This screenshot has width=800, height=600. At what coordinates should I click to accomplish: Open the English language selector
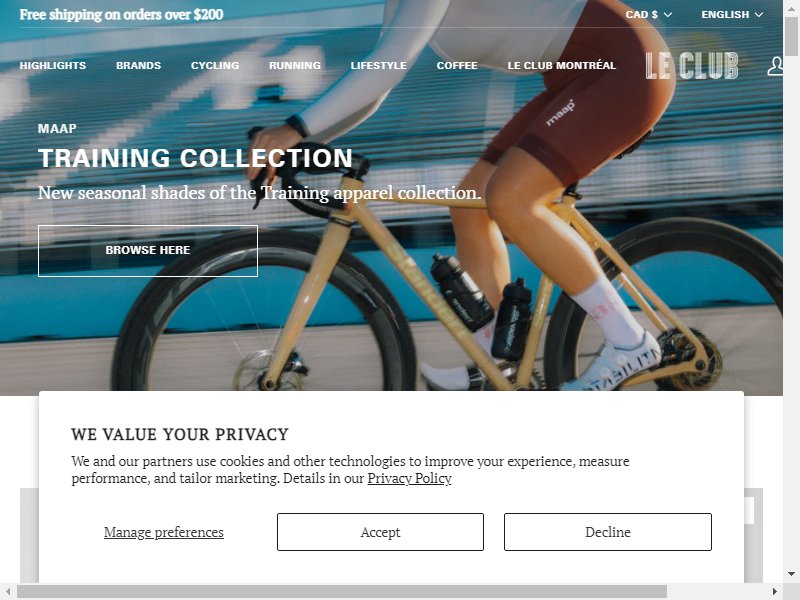point(732,14)
